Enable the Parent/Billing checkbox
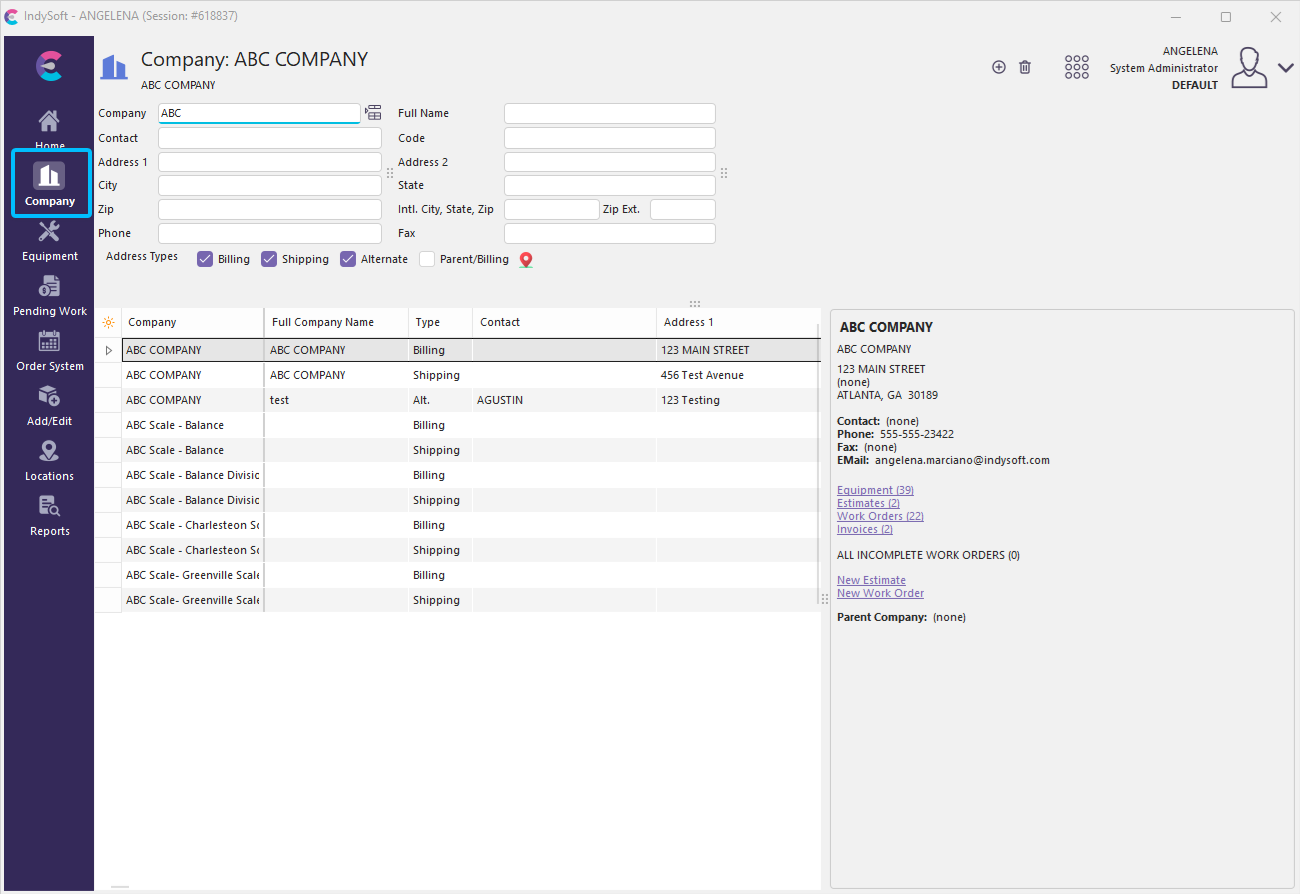 tap(427, 259)
